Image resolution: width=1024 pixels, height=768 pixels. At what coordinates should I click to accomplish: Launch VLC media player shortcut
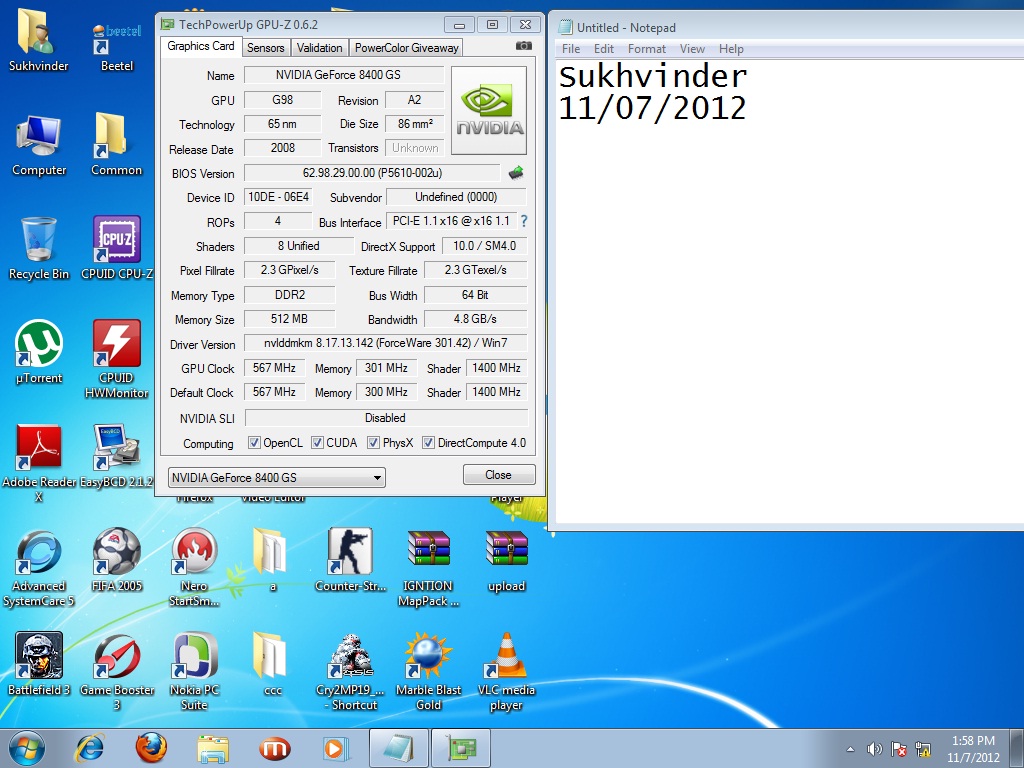tap(506, 671)
